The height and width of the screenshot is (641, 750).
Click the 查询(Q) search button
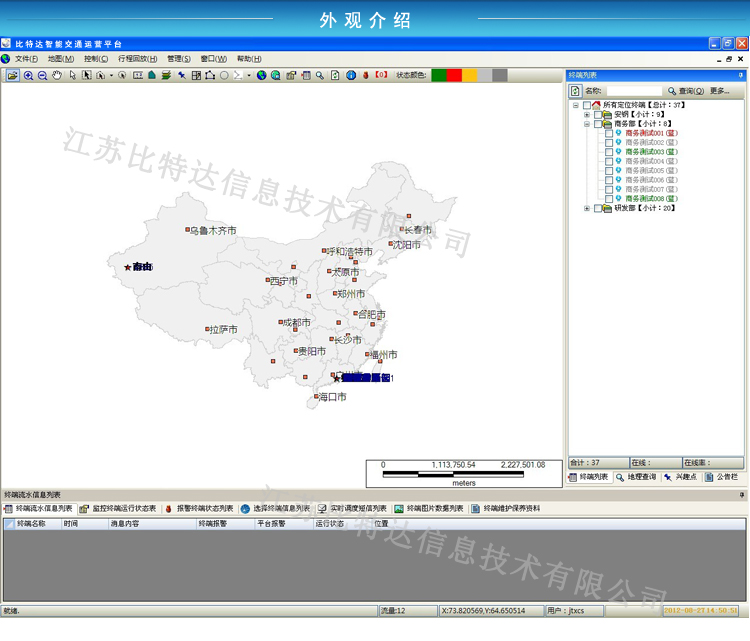pyautogui.click(x=686, y=91)
